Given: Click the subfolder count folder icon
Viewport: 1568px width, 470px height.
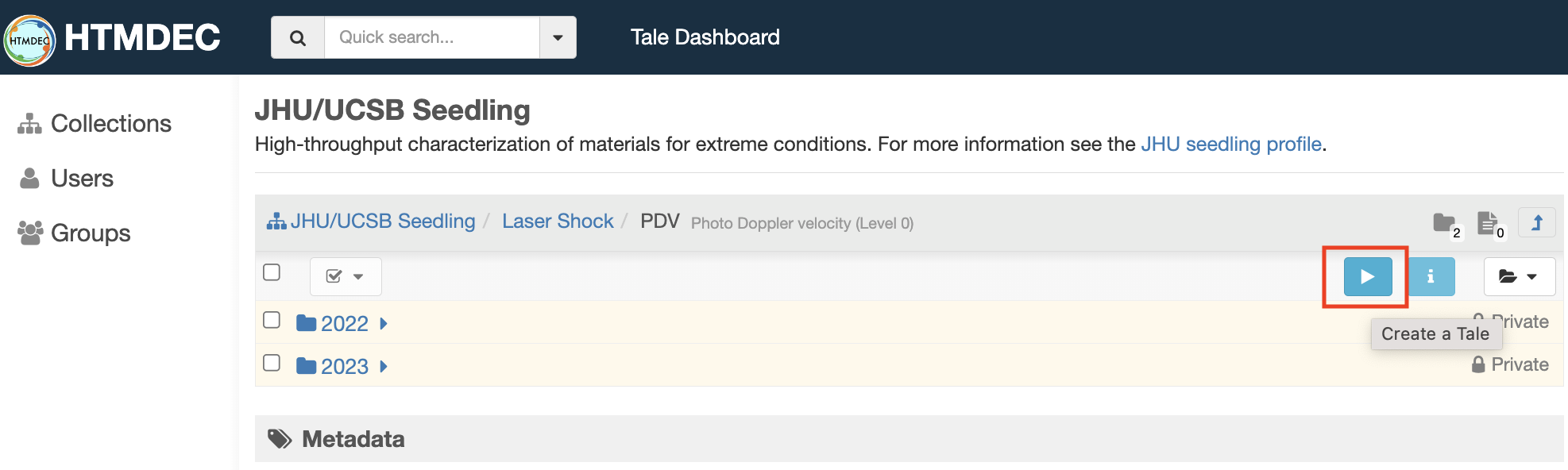Looking at the screenshot, I should [x=1443, y=222].
